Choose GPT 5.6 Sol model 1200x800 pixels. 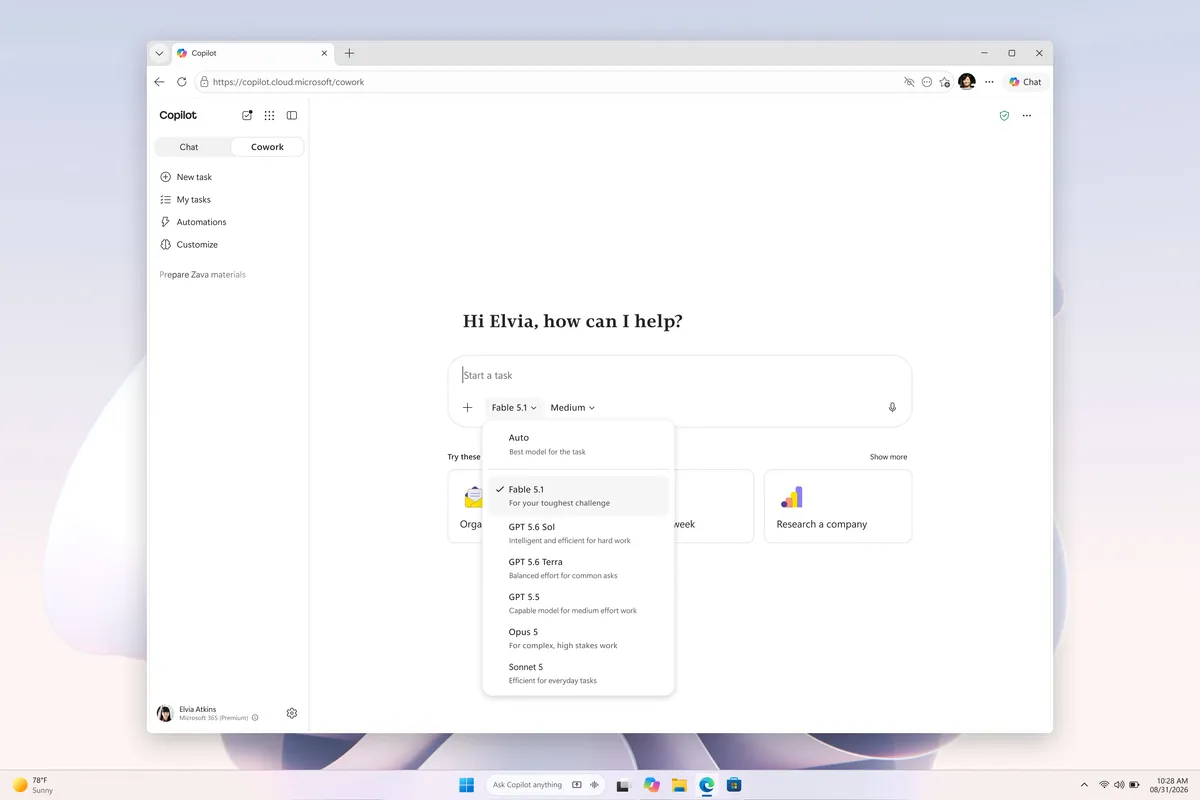point(578,533)
